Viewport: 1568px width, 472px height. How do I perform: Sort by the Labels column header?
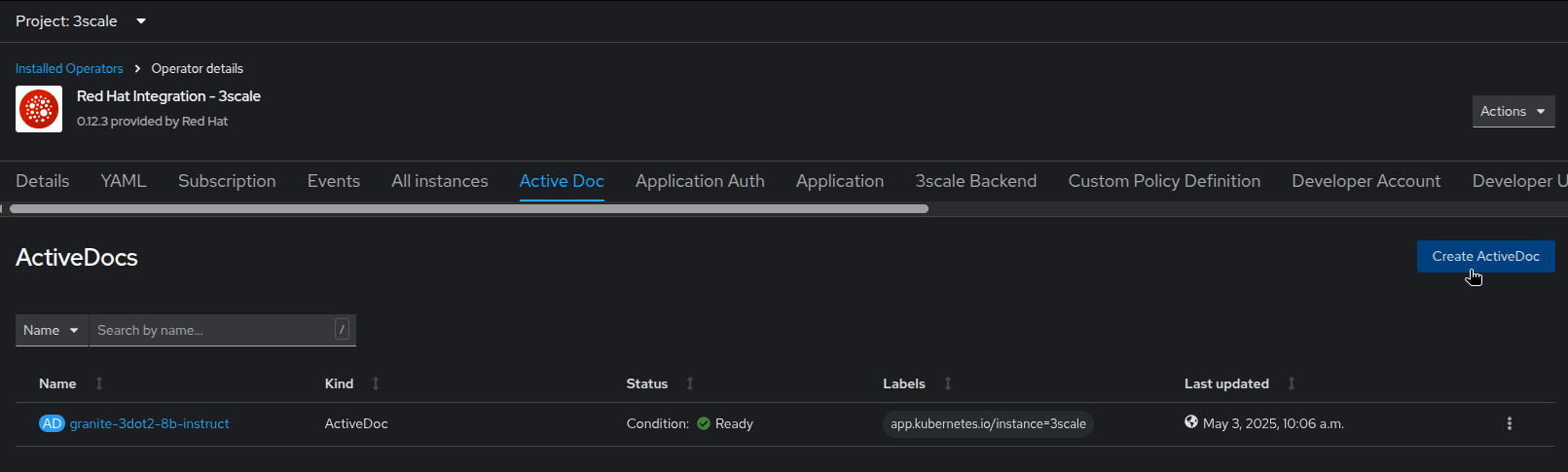coord(904,384)
